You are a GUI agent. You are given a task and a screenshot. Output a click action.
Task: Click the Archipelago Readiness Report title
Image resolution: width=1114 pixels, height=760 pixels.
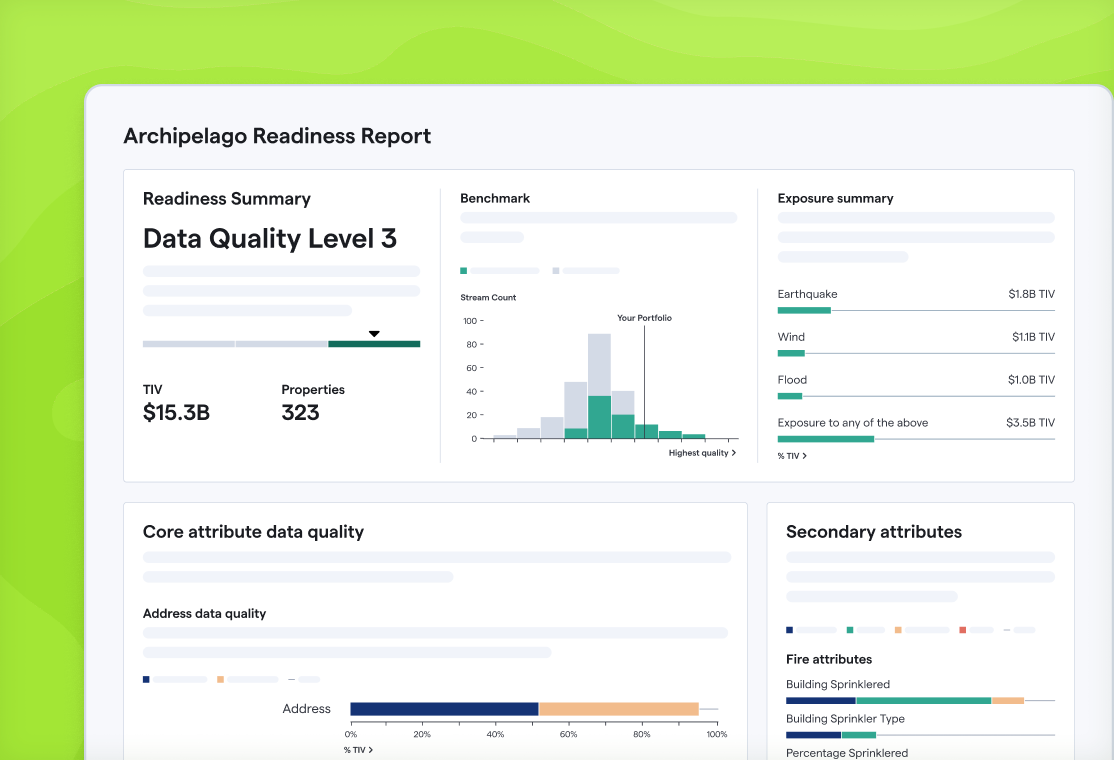coord(277,136)
